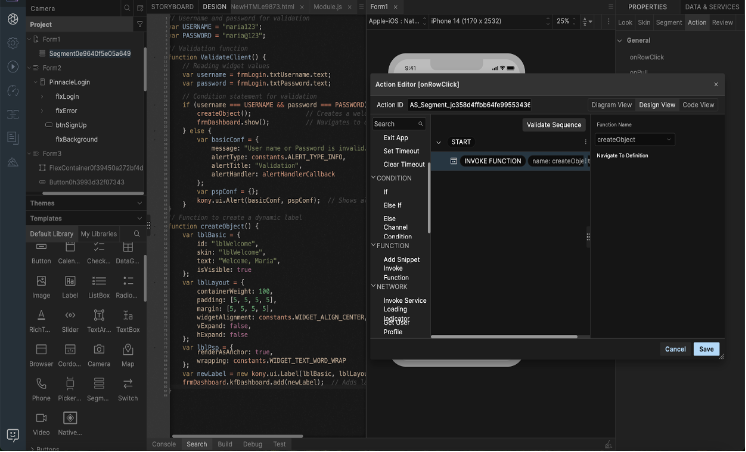
Task: Open the My Libraries tab
Action: (x=99, y=233)
